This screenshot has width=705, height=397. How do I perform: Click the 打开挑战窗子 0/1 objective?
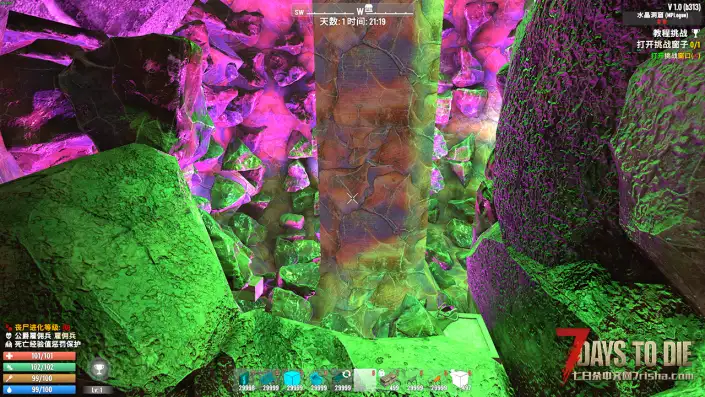point(668,45)
